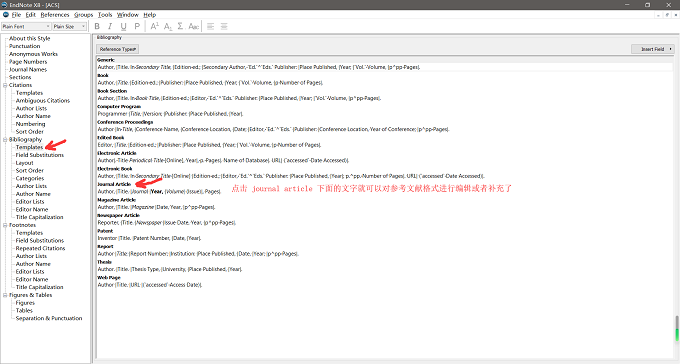The image size is (680, 364).
Task: Select Templates under Bibliography
Action: coord(29,148)
